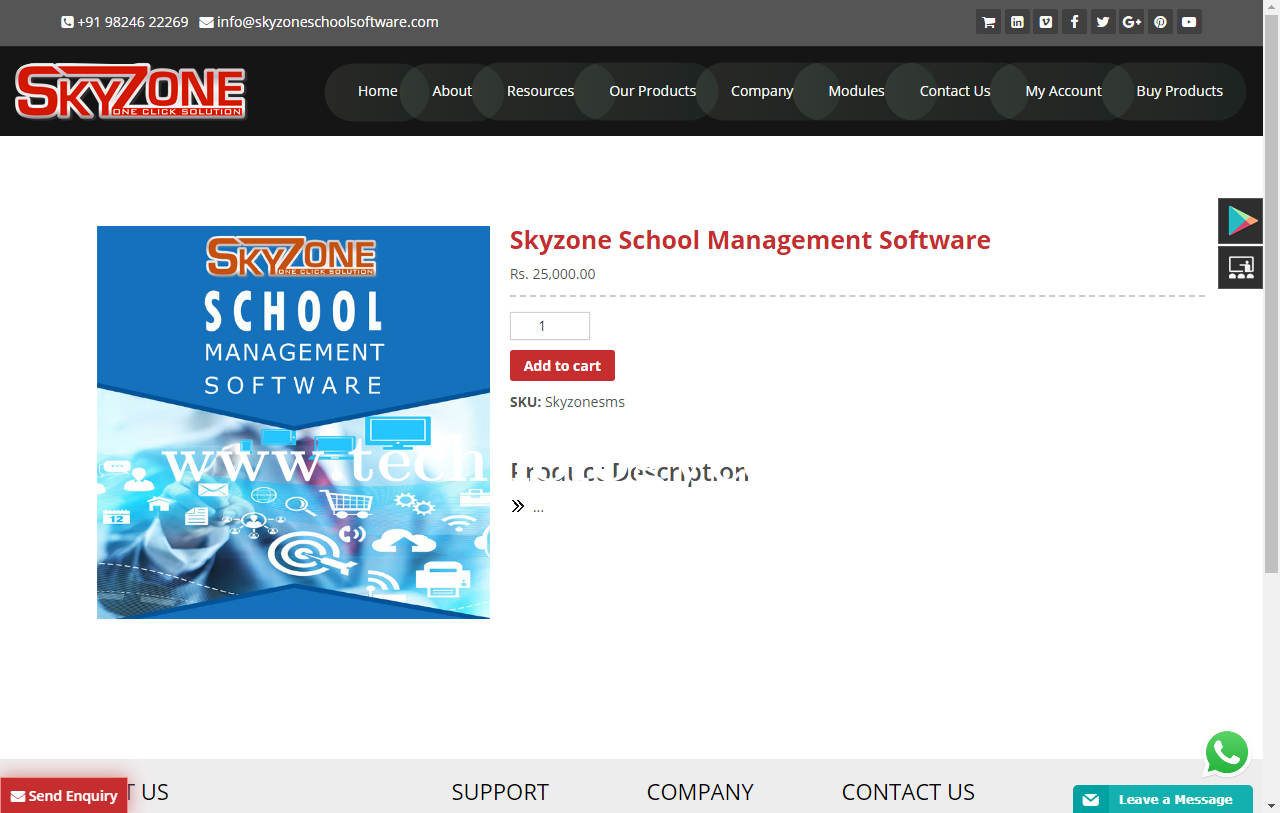Click the phone number +91 98246 22269
1280x813 pixels.
[132, 22]
